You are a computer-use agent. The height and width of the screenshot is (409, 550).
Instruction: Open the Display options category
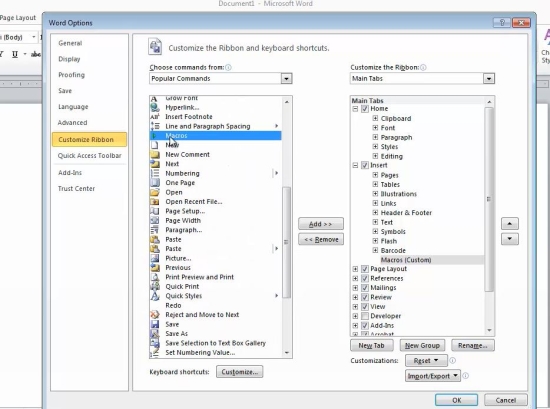[69, 59]
